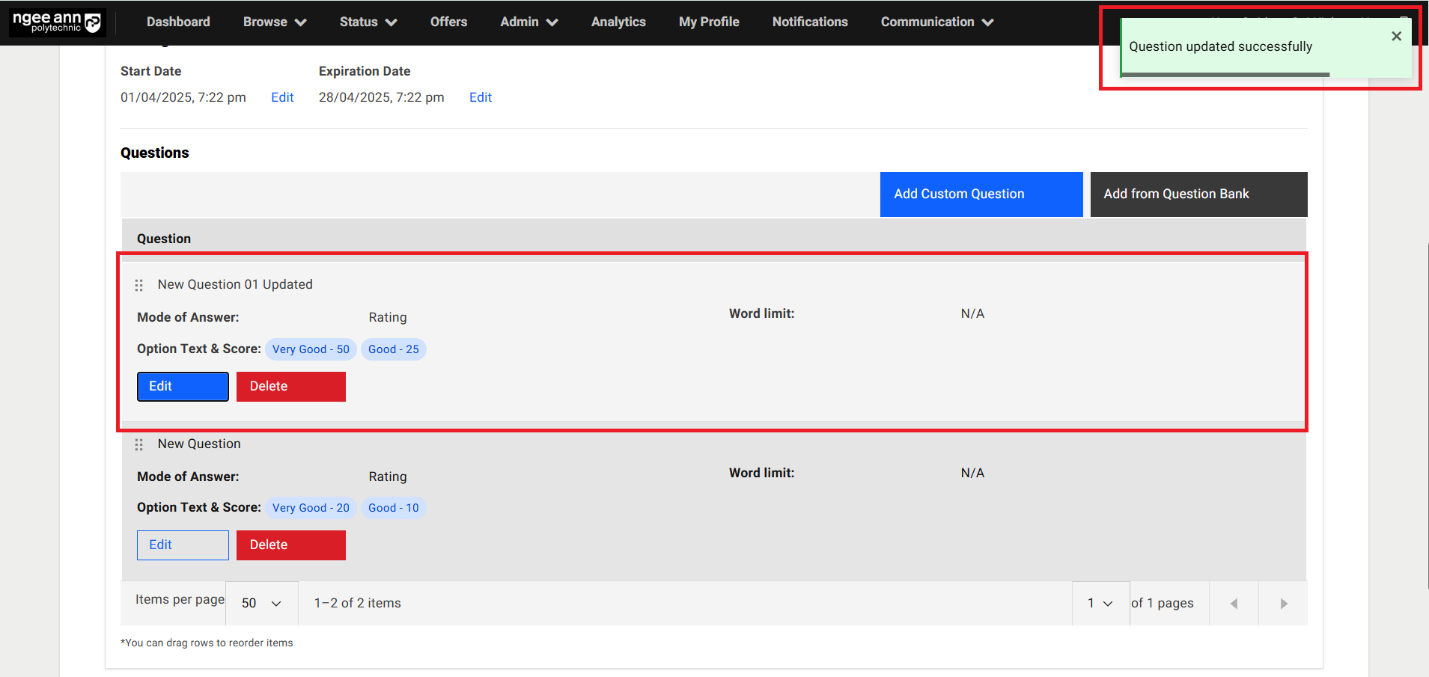The width and height of the screenshot is (1429, 677).
Task: Edit the Start Date value
Action: click(x=282, y=97)
